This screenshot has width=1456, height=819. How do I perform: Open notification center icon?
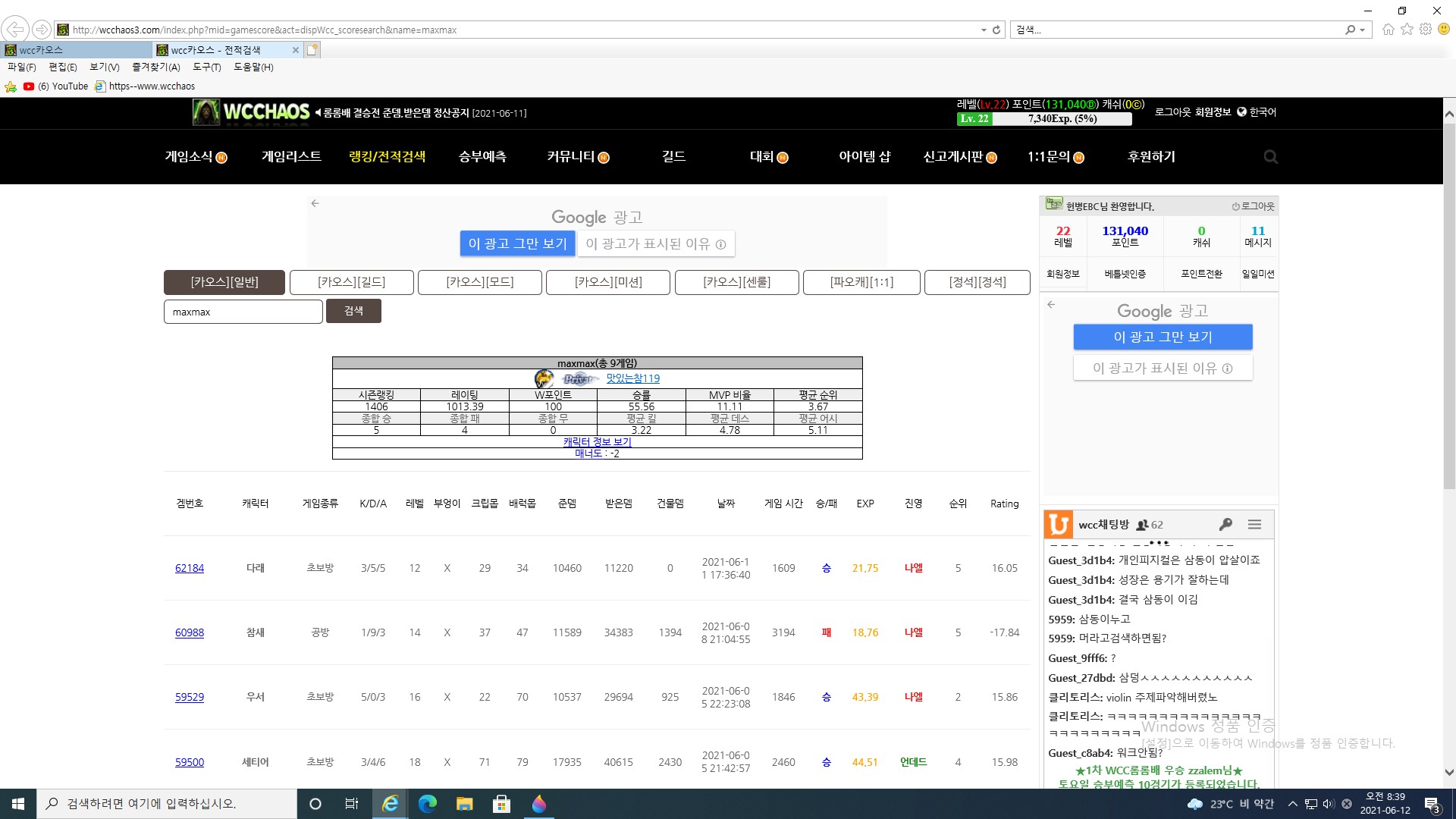click(1433, 804)
